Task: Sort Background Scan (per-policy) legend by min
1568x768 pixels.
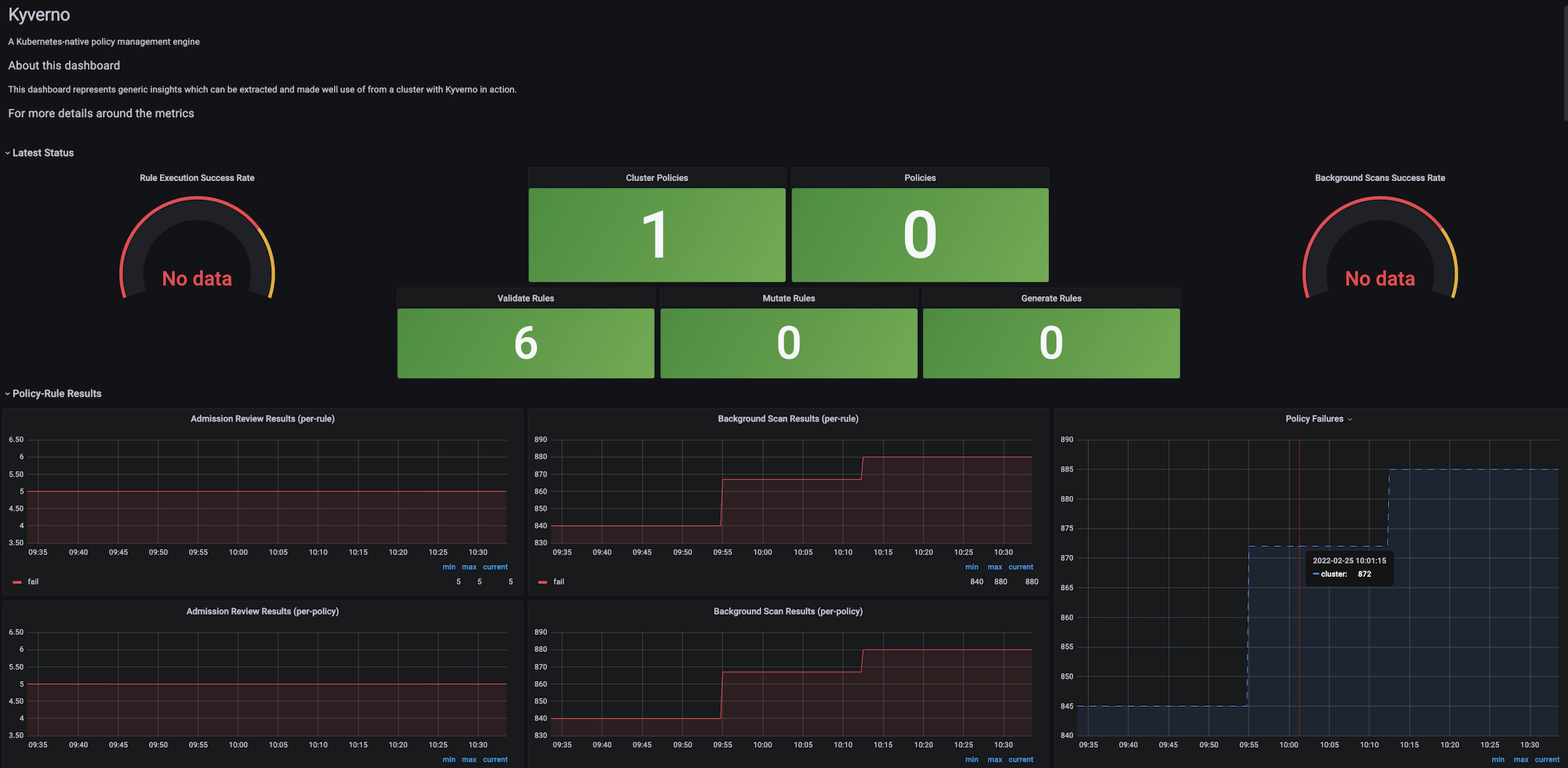Action: click(x=972, y=759)
